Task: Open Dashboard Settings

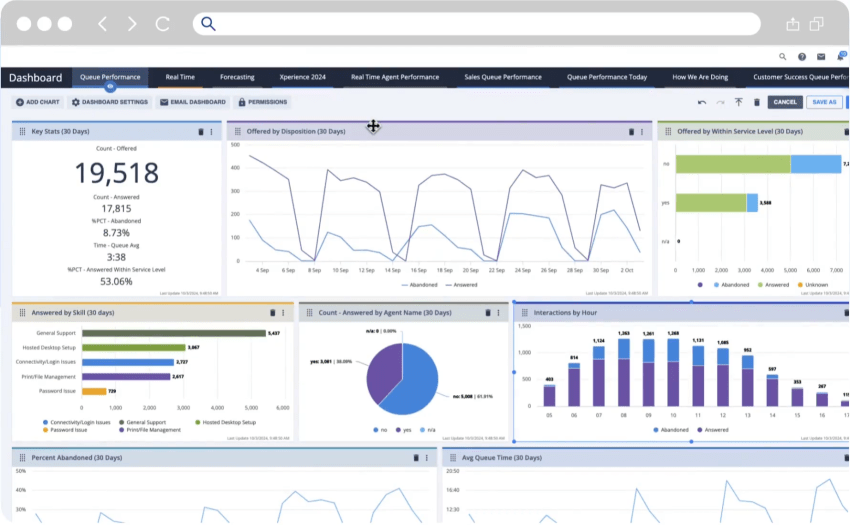Action: click(x=109, y=102)
